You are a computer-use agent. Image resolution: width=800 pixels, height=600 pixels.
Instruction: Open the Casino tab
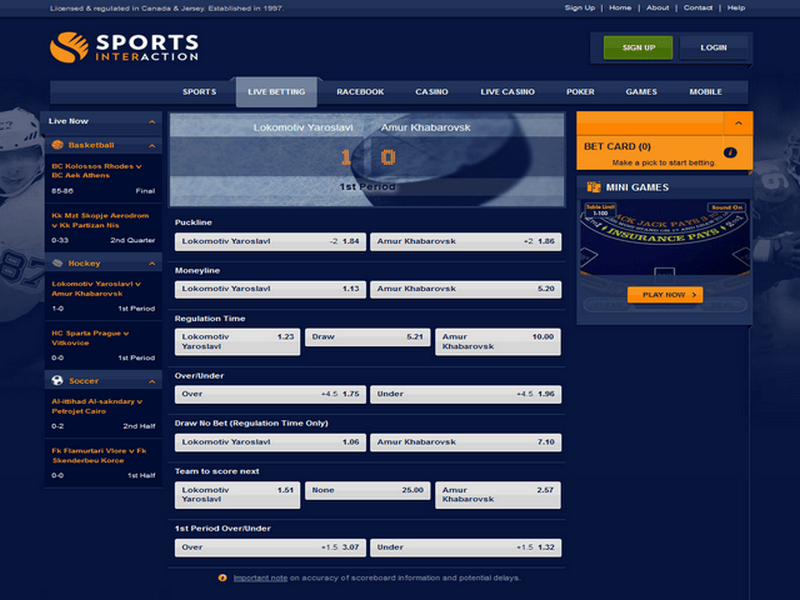click(432, 92)
